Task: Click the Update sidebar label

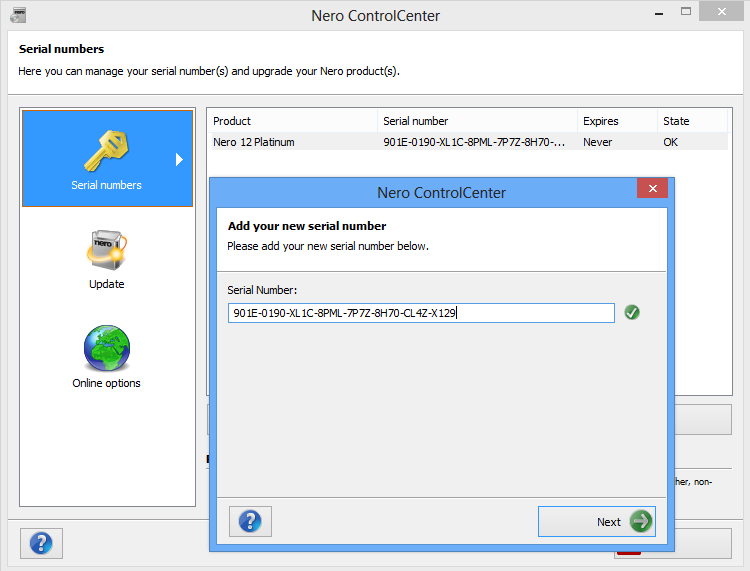Action: [107, 284]
